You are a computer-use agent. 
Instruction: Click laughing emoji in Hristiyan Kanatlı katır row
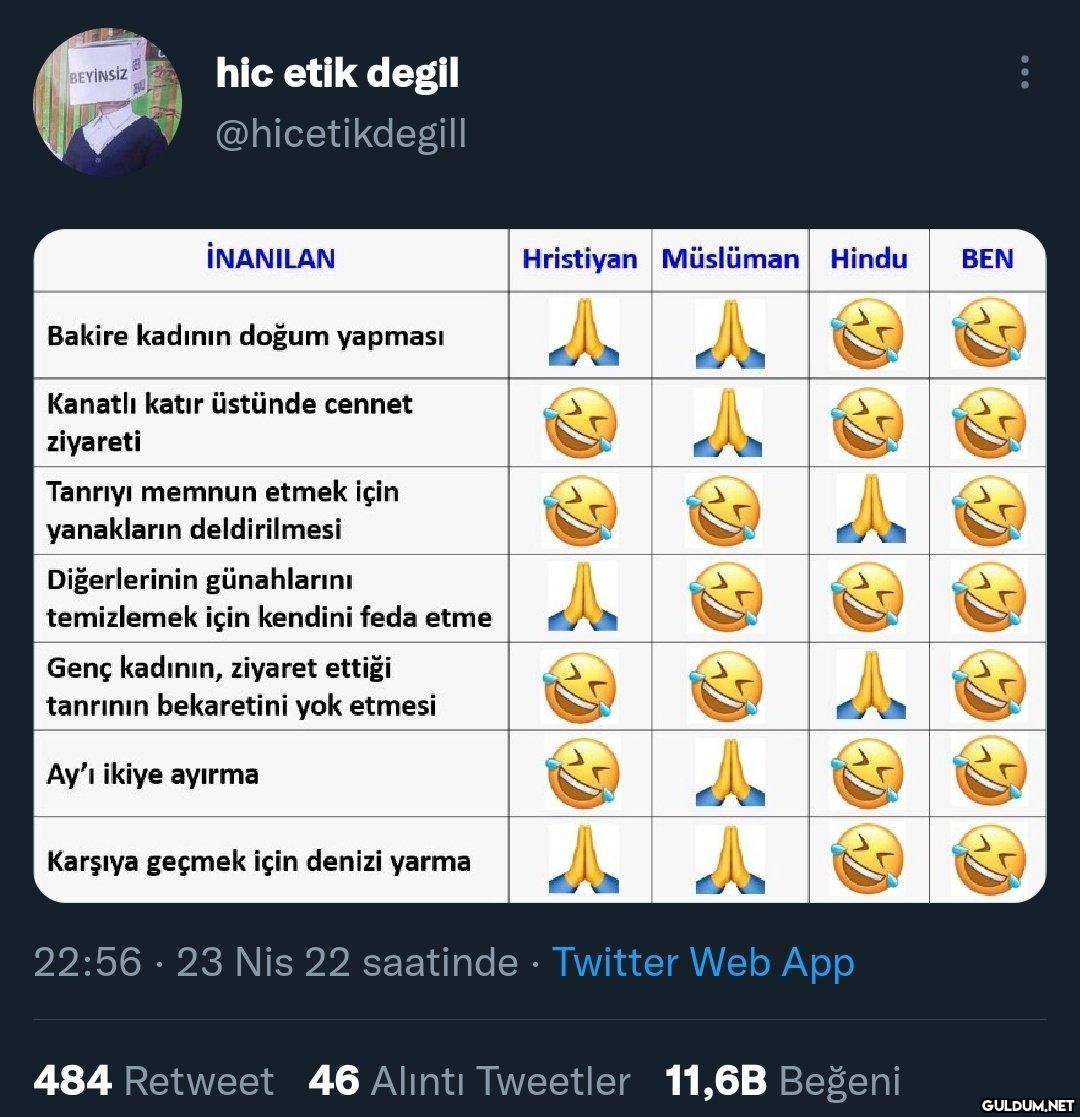pyautogui.click(x=580, y=421)
